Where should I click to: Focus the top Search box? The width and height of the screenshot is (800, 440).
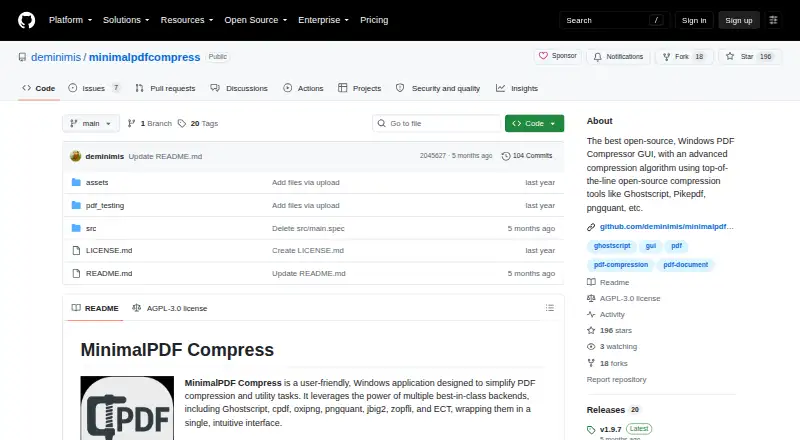[614, 20]
